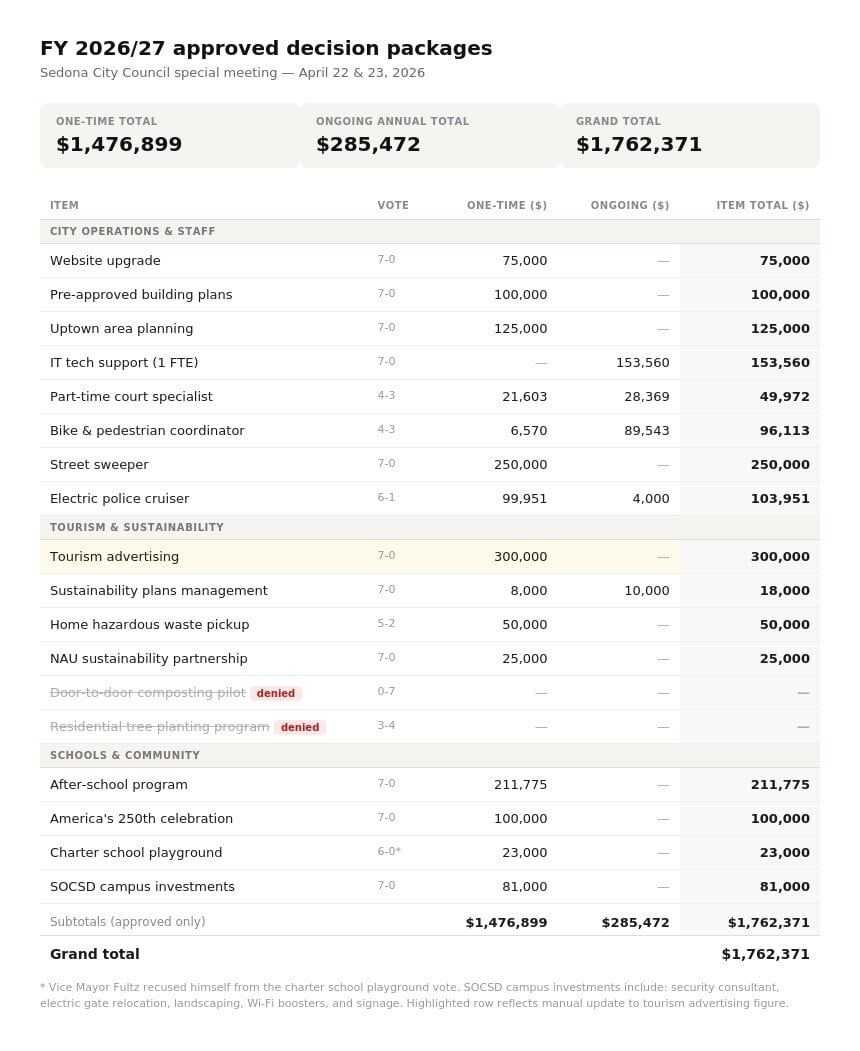Click the struck-through Residential tree planting program item
860x1051 pixels.
pos(160,727)
